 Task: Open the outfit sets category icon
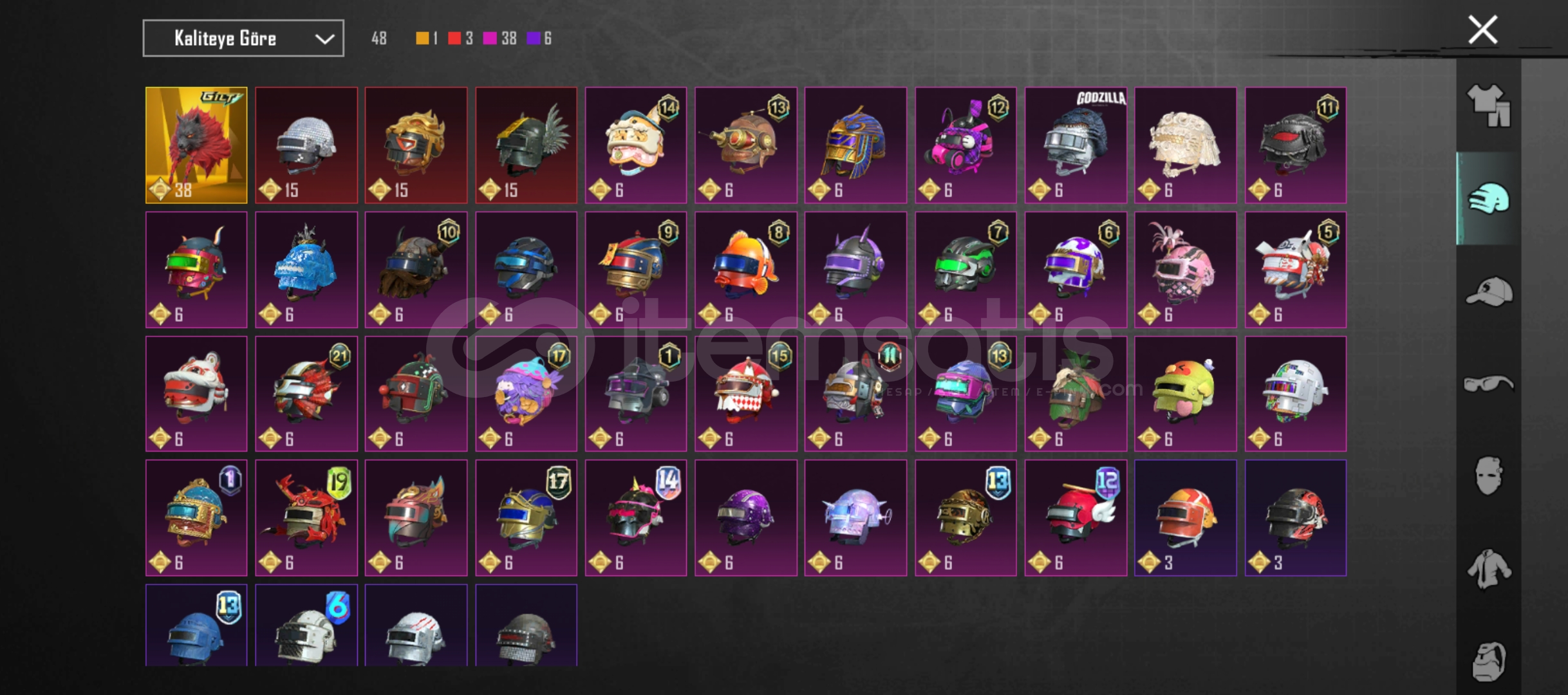tap(1489, 106)
